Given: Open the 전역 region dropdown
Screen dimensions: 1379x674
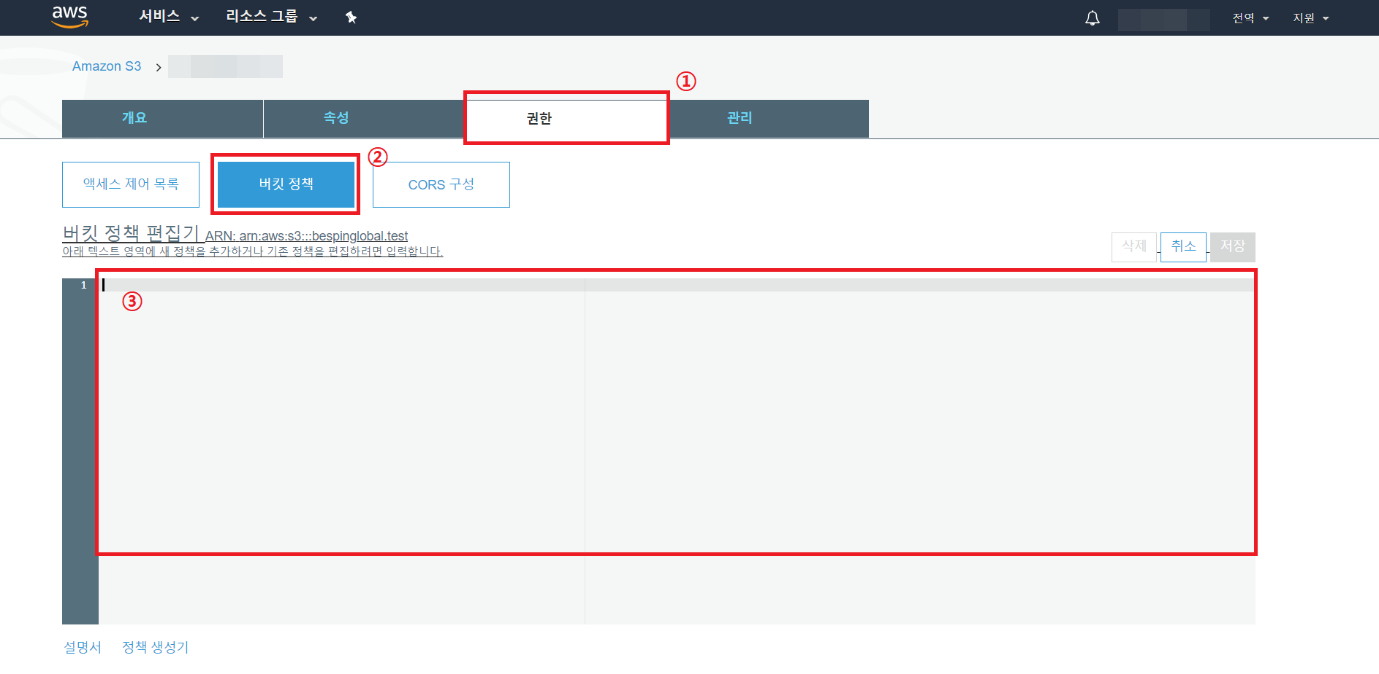Looking at the screenshot, I should point(1250,18).
